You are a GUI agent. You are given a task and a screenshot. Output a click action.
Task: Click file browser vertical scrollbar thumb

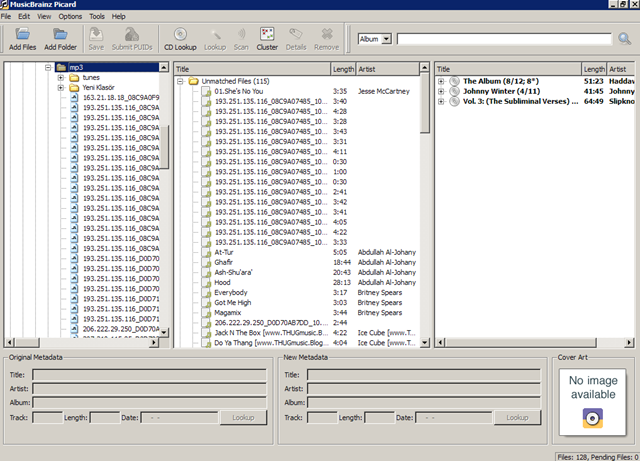coord(164,147)
